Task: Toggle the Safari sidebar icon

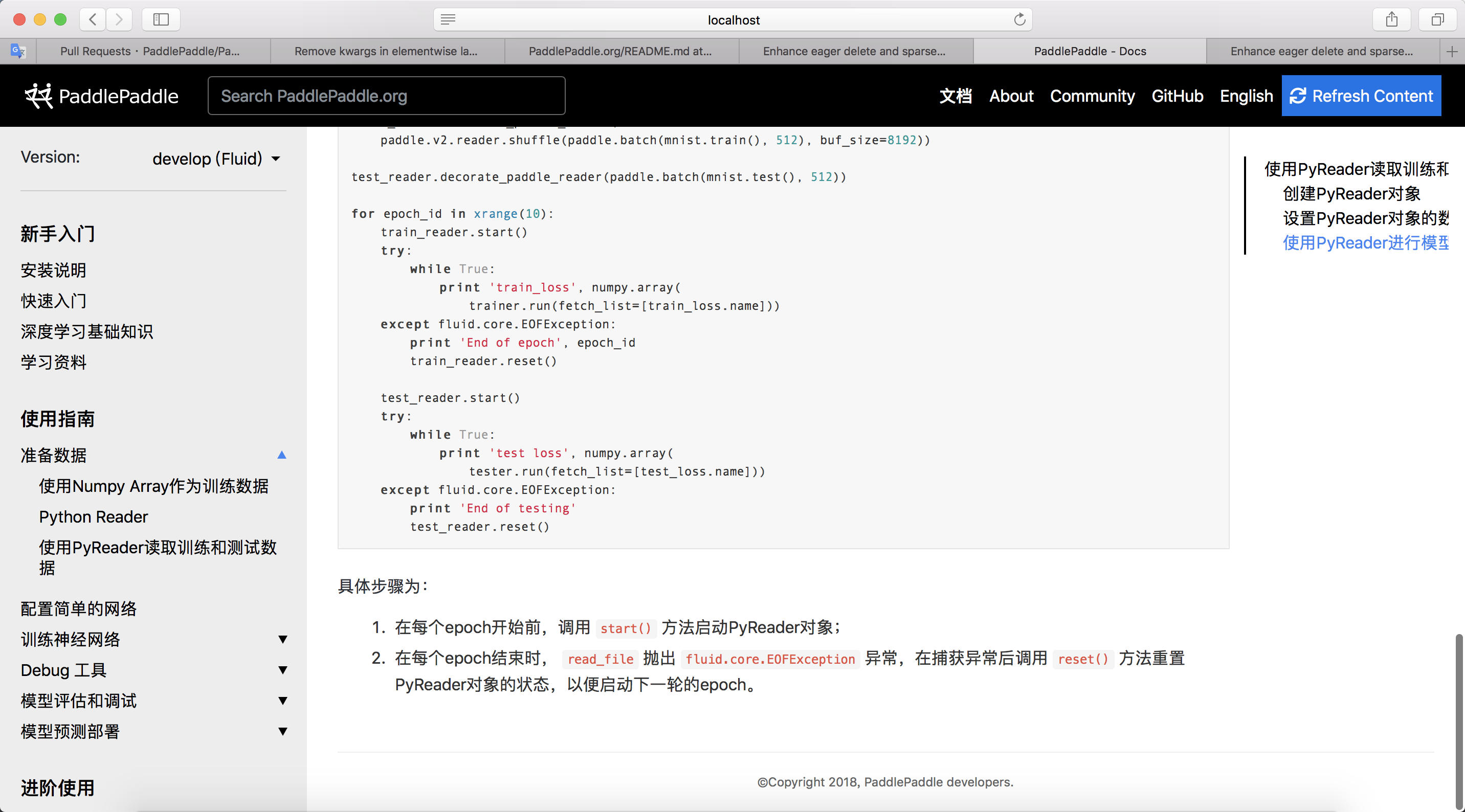Action: pyautogui.click(x=161, y=19)
